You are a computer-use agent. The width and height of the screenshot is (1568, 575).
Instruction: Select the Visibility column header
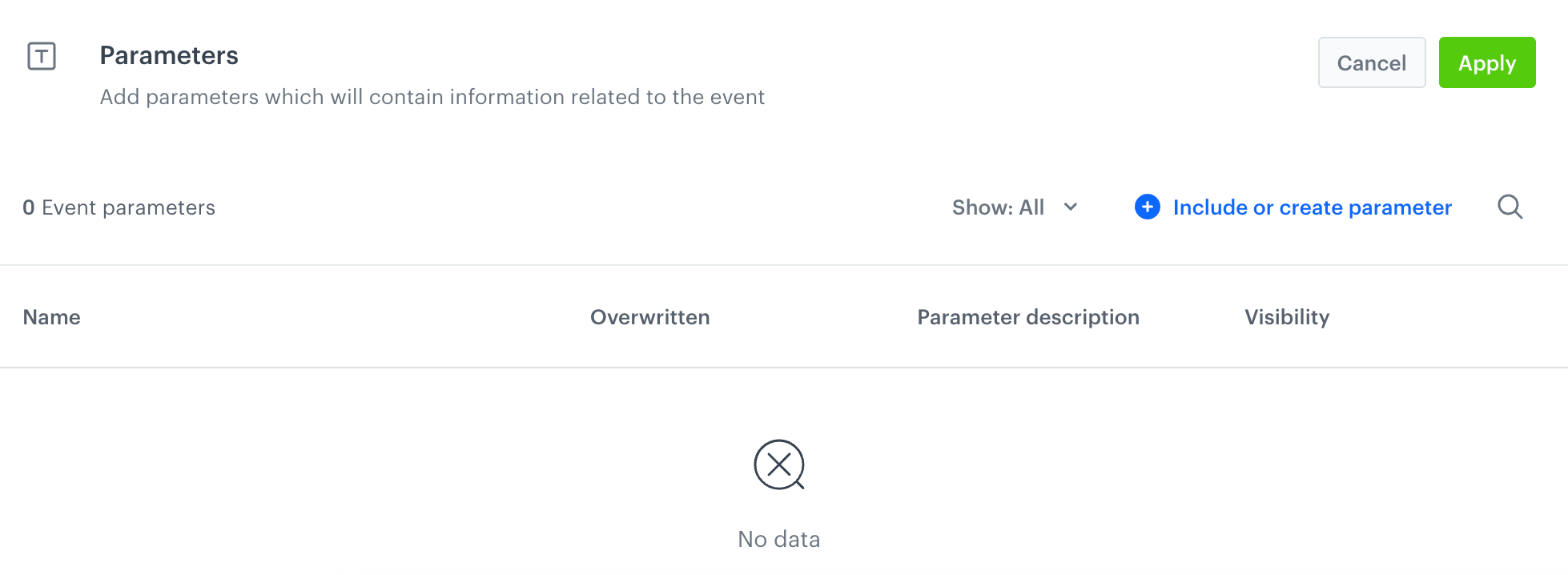[x=1286, y=317]
